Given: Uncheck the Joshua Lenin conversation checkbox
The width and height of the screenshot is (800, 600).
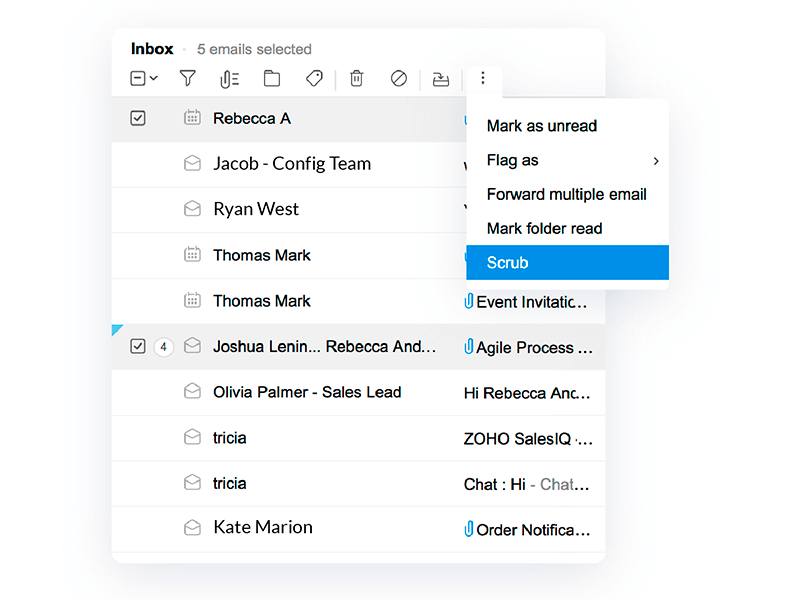Looking at the screenshot, I should pyautogui.click(x=138, y=347).
